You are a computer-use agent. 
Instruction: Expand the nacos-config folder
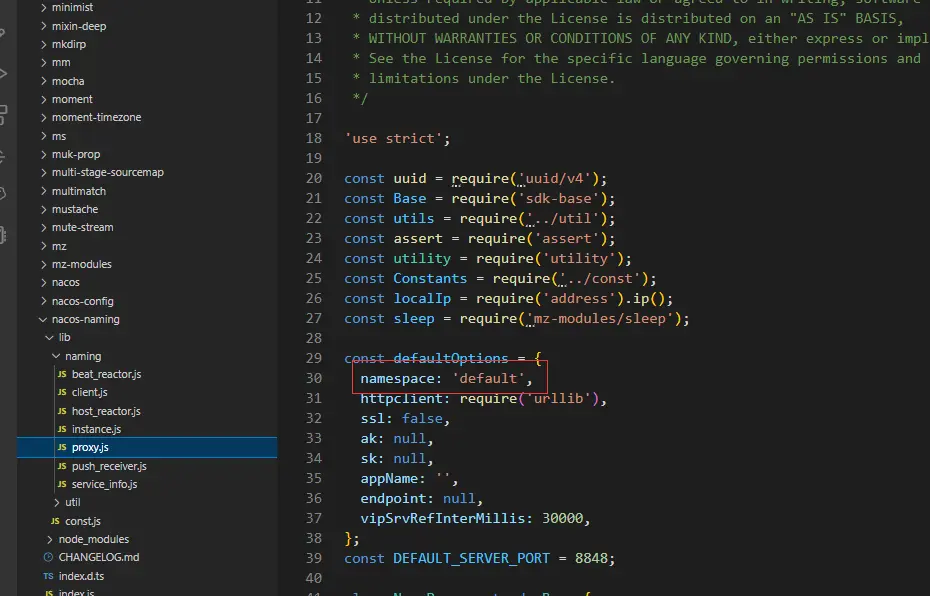point(43,301)
